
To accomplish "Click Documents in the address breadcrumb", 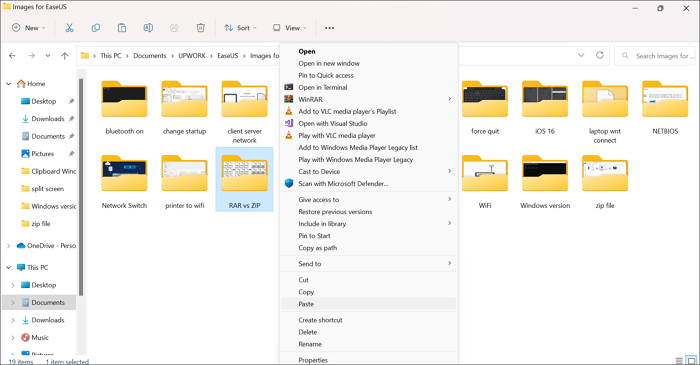I will (150, 56).
